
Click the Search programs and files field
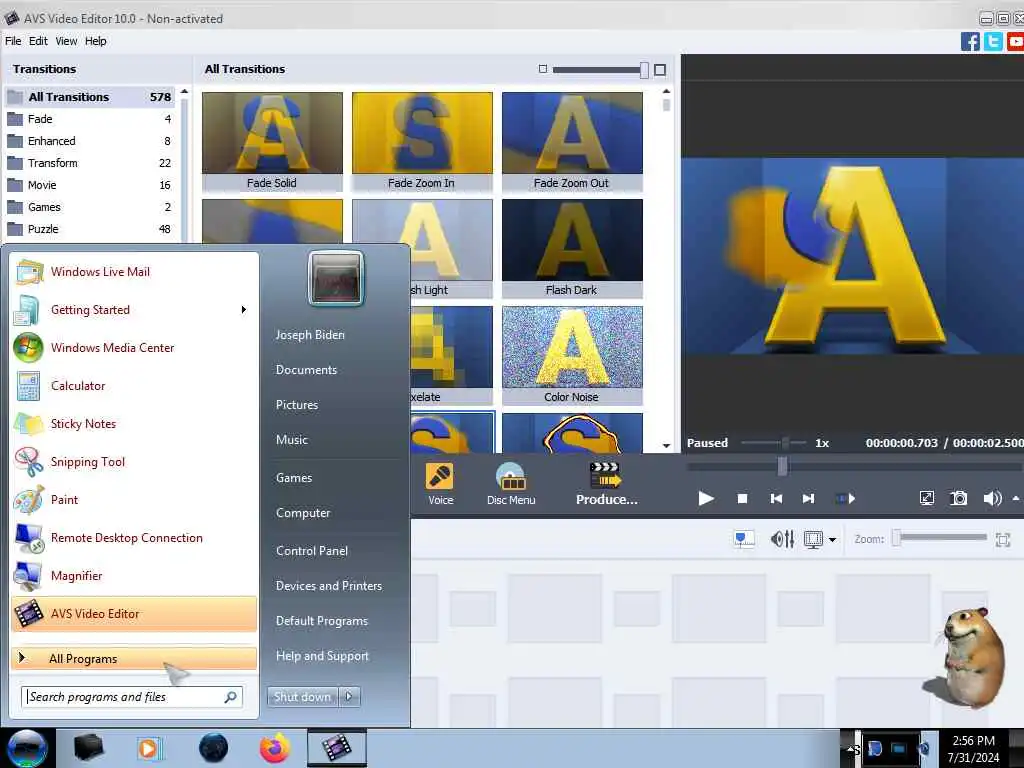coord(132,697)
